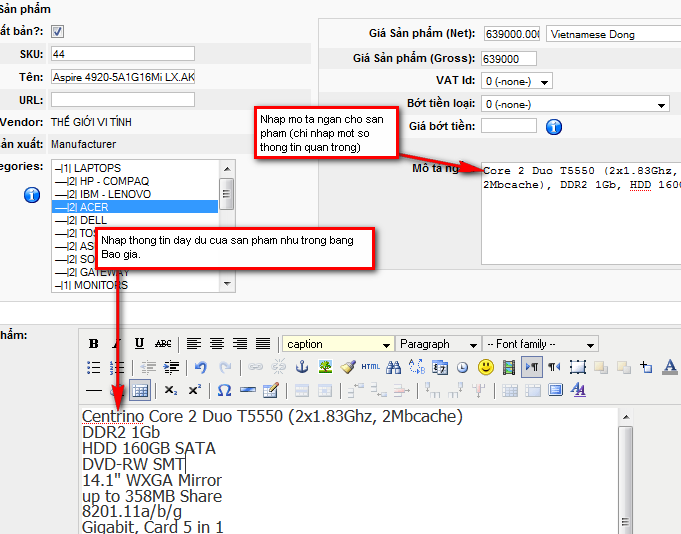Edit CSS style with the pencil icon
681x534 pixels.
click(x=271, y=391)
